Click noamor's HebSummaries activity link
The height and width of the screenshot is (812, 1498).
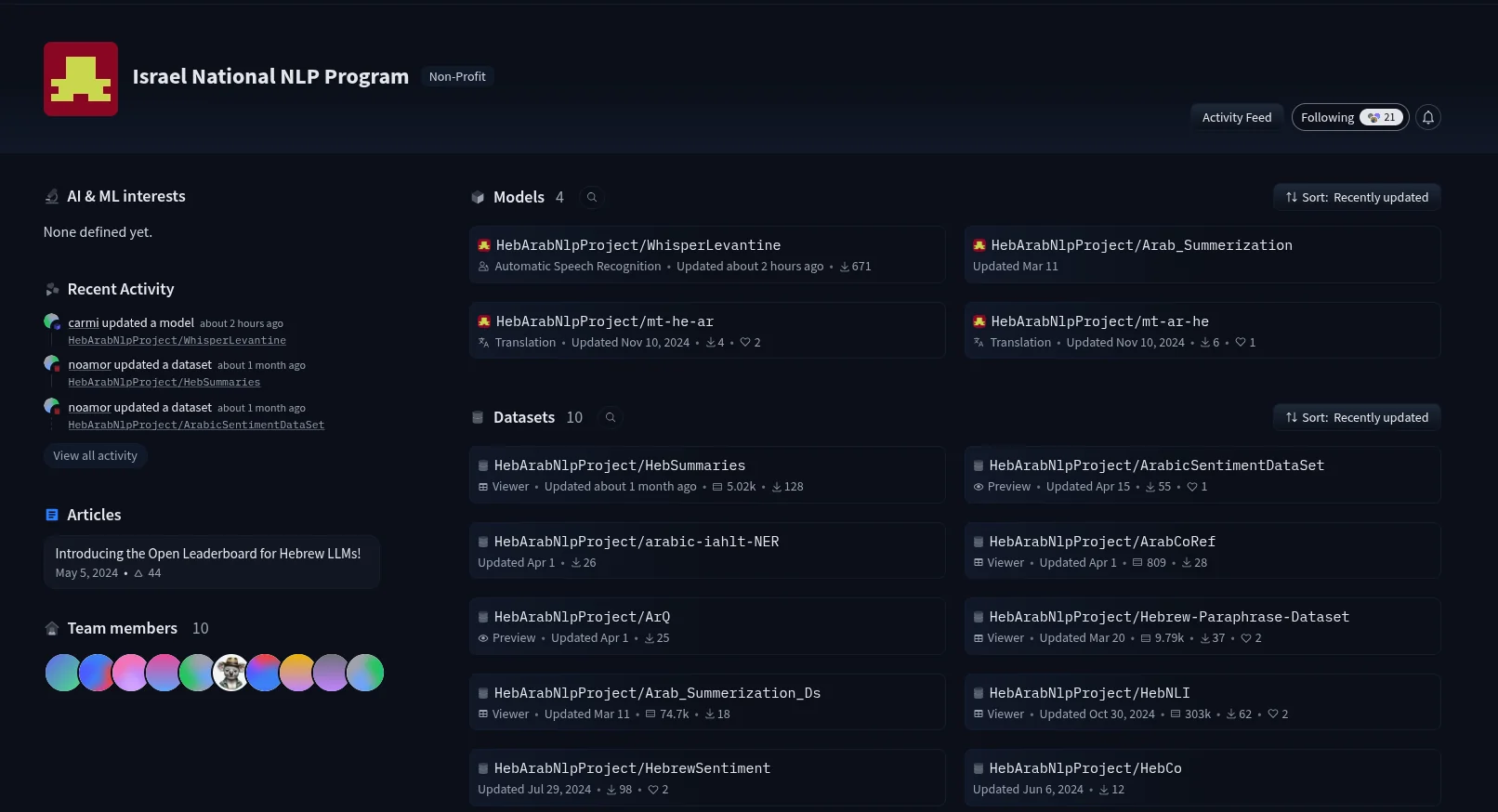pyautogui.click(x=164, y=382)
